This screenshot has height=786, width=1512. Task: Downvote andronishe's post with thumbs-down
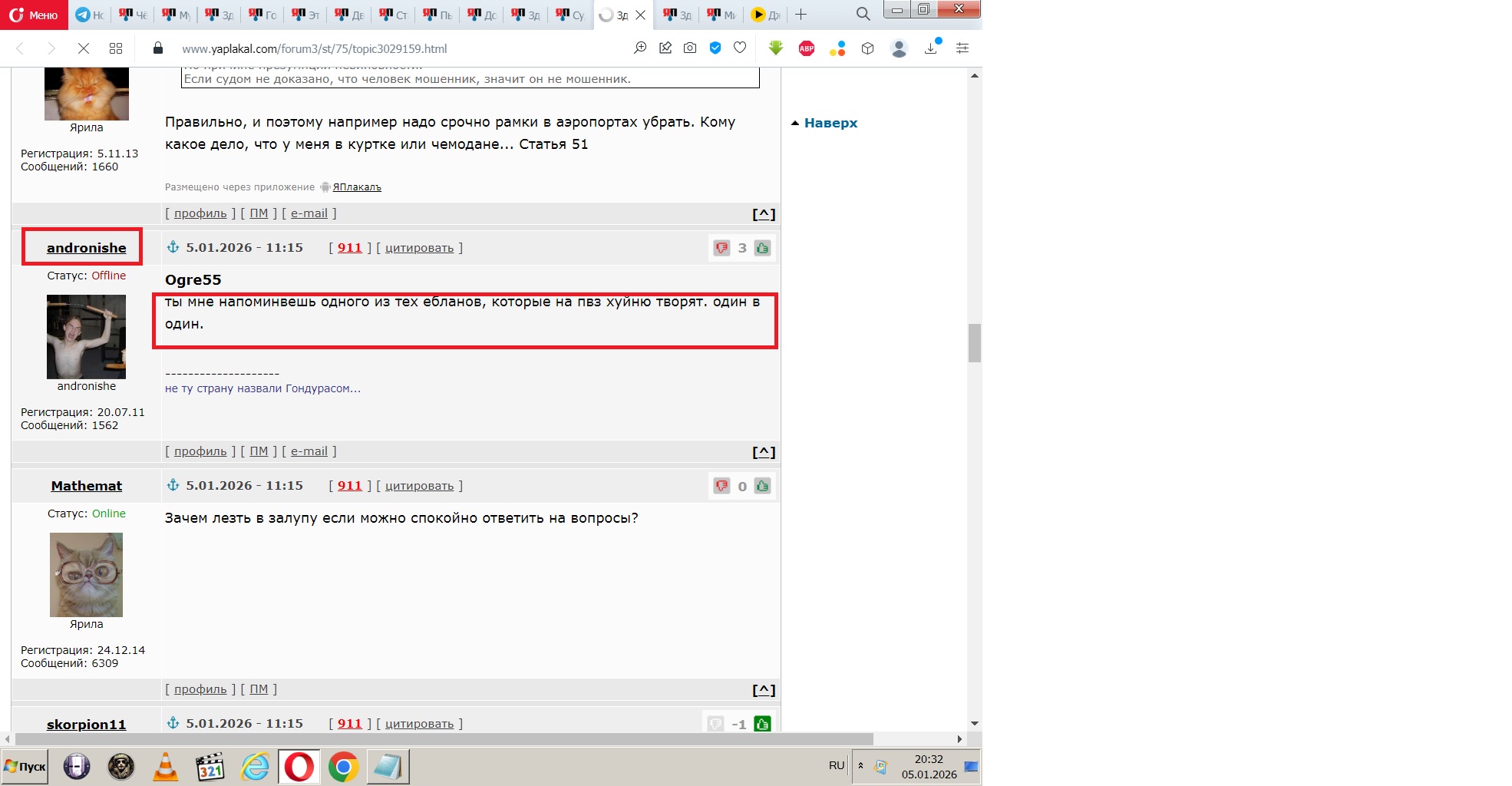(x=721, y=248)
